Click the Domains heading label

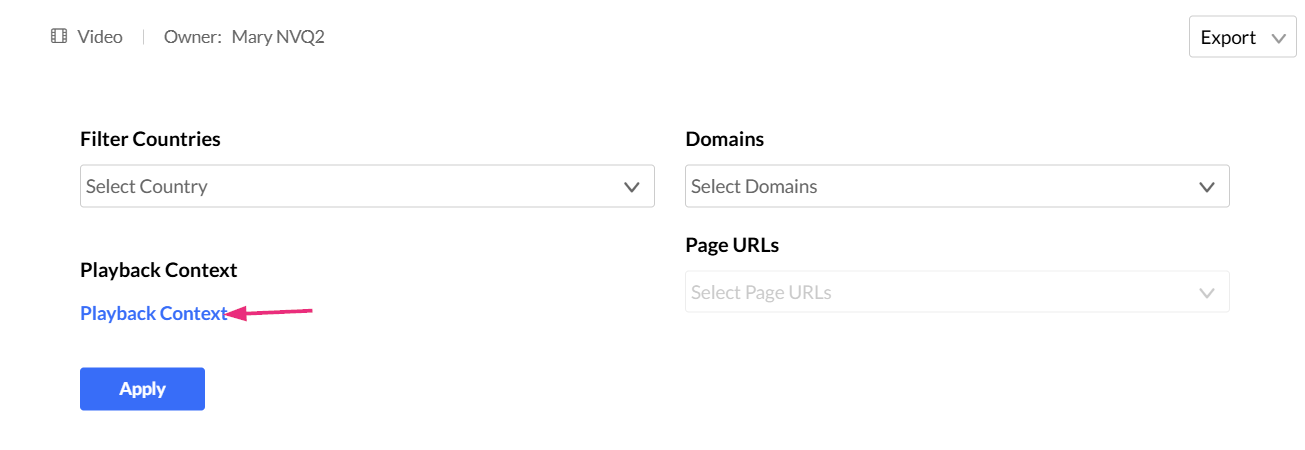[x=724, y=139]
